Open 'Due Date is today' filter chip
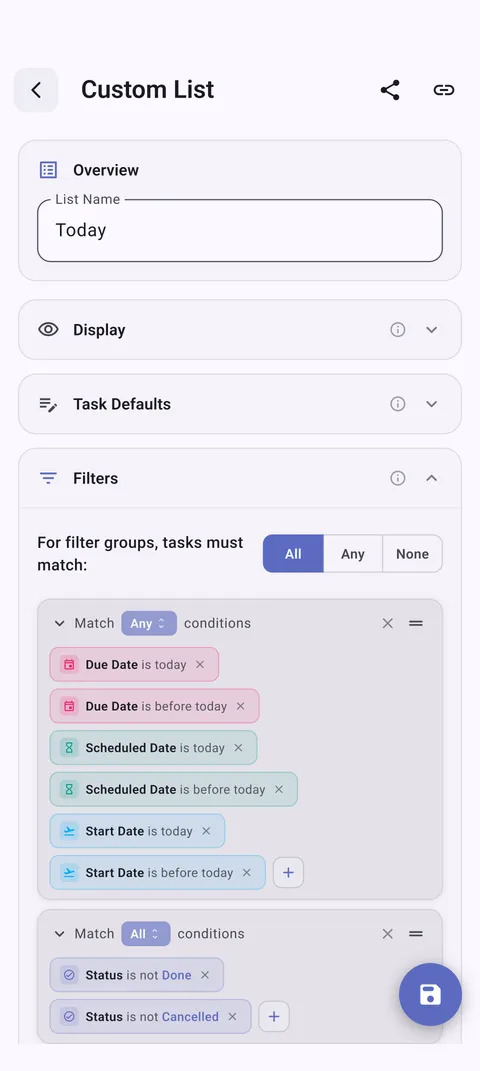The width and height of the screenshot is (480, 1071). click(x=134, y=665)
